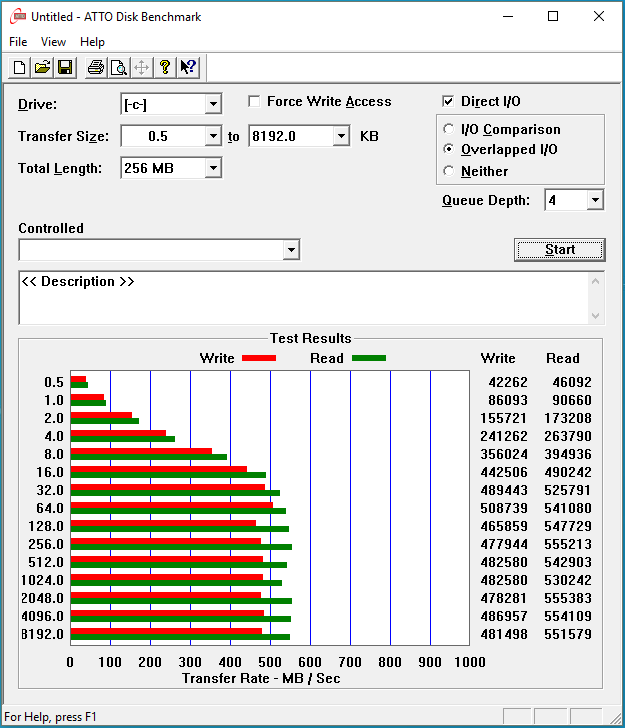Image resolution: width=625 pixels, height=728 pixels.
Task: Expand the Total Length 256 MB dropdown
Action: coord(213,168)
